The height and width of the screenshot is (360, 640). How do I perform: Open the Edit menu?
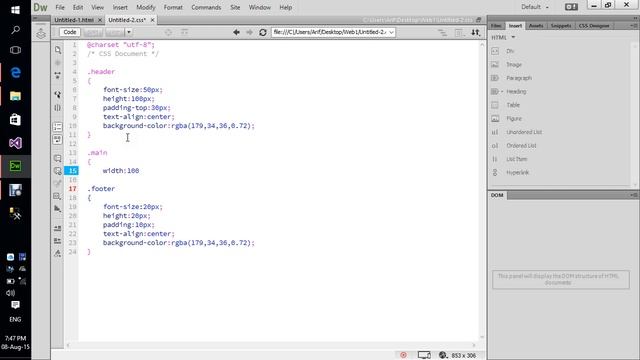click(x=78, y=7)
